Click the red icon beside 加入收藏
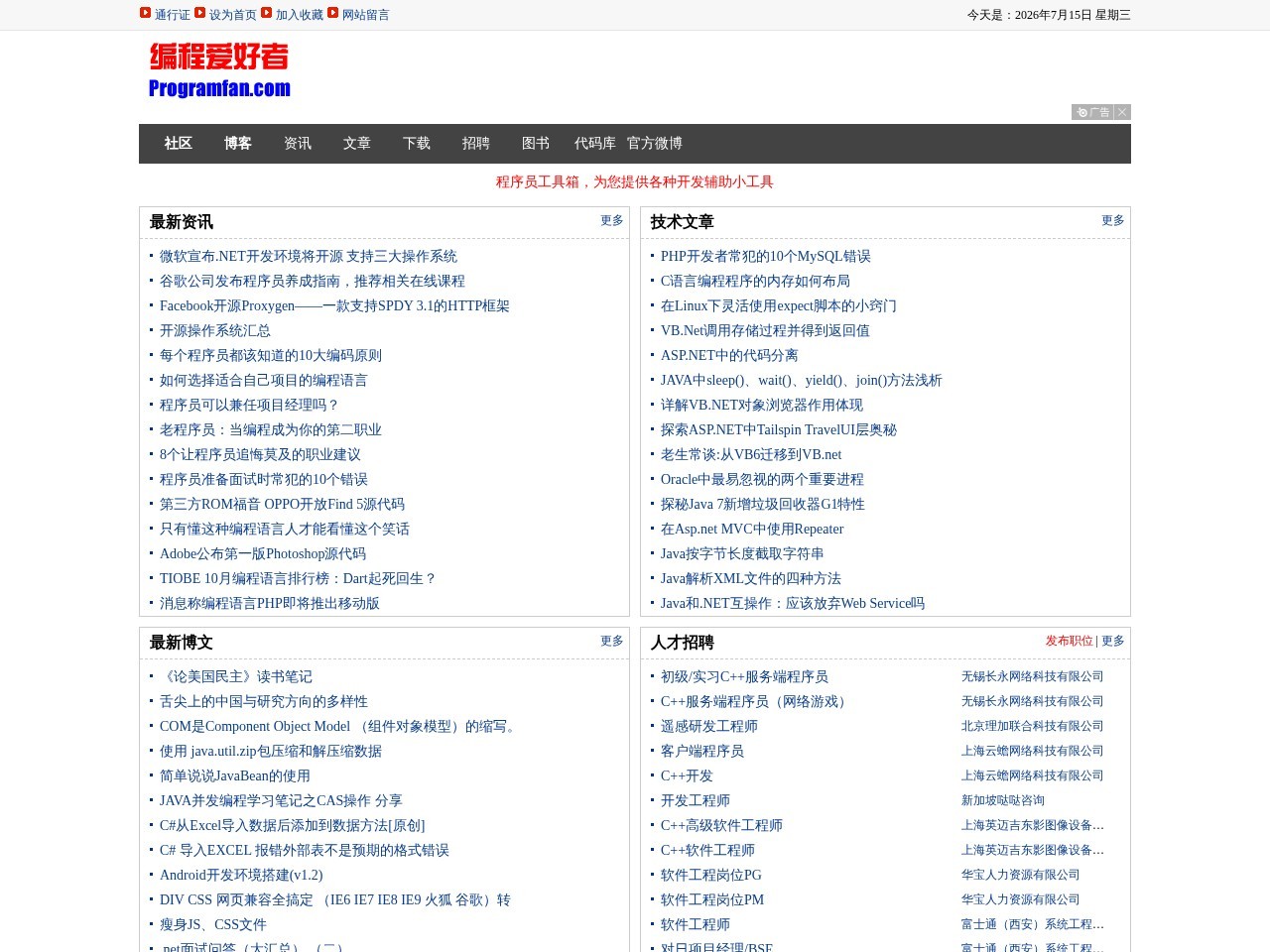Image resolution: width=1270 pixels, height=952 pixels. 266,13
